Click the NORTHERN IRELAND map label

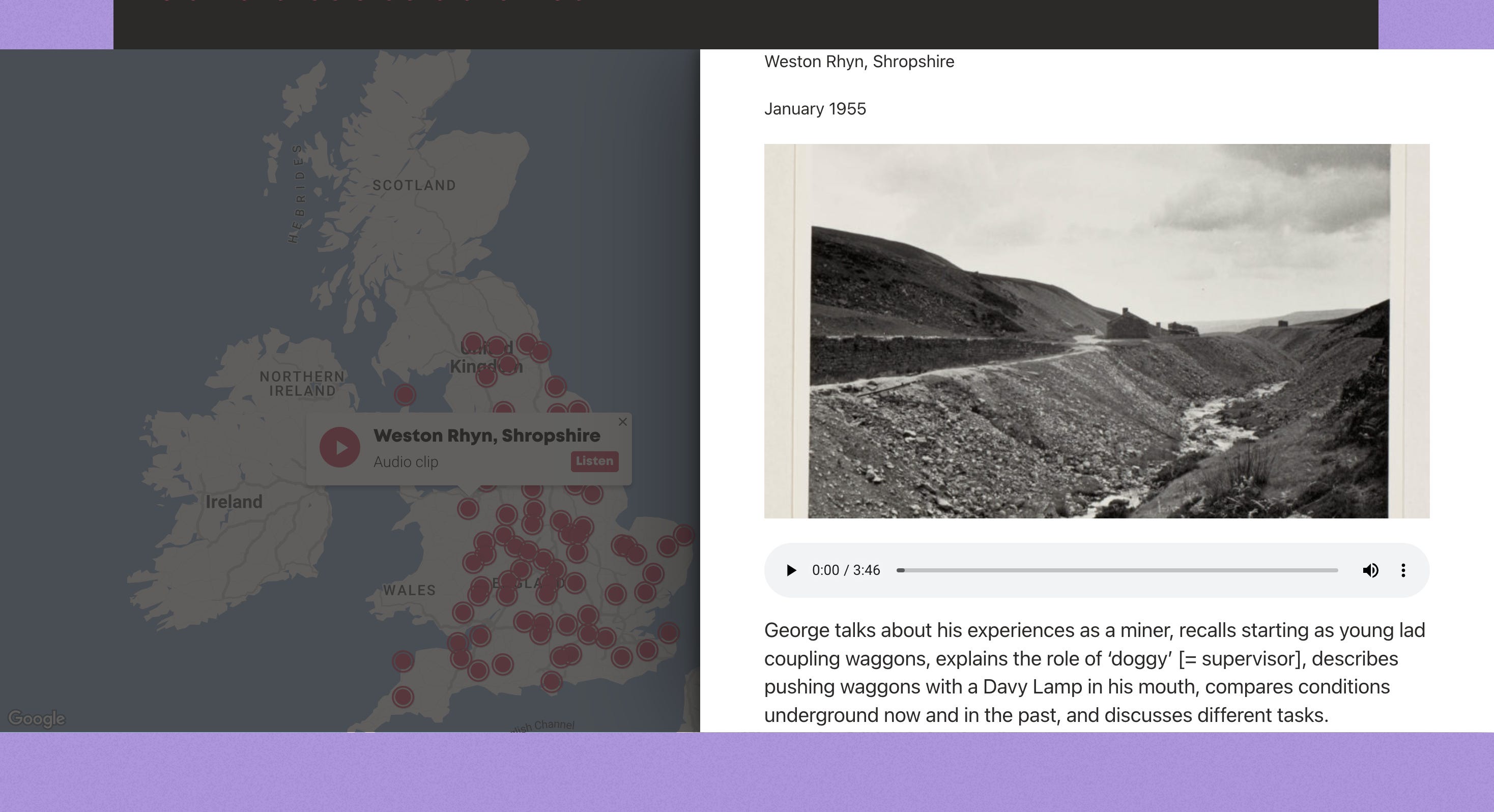[x=302, y=384]
